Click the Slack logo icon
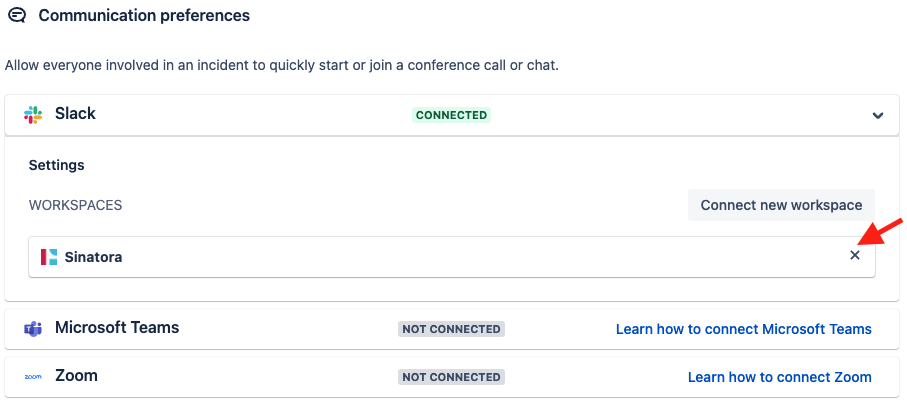 tap(33, 114)
